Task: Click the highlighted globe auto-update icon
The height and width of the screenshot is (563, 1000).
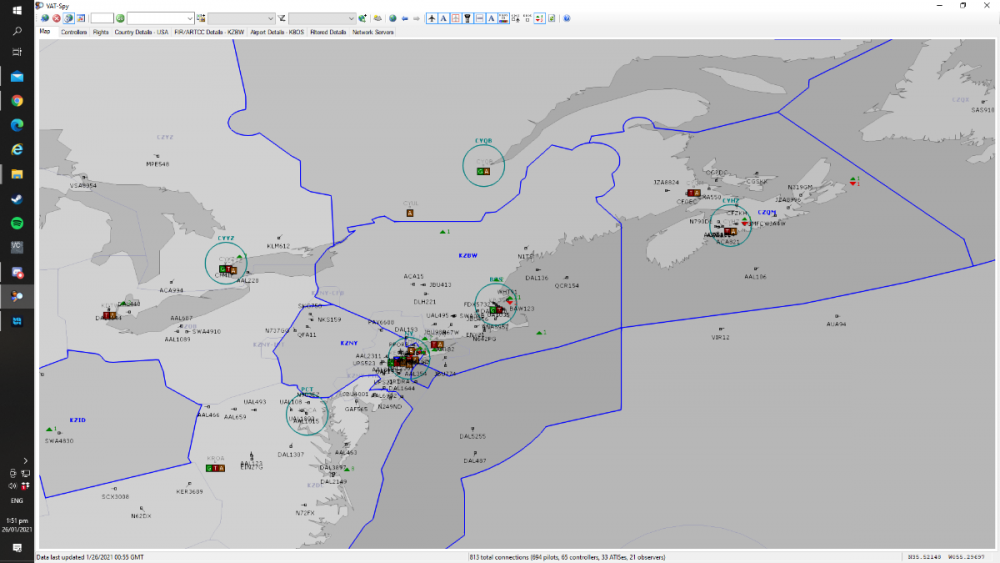Action: coord(68,18)
